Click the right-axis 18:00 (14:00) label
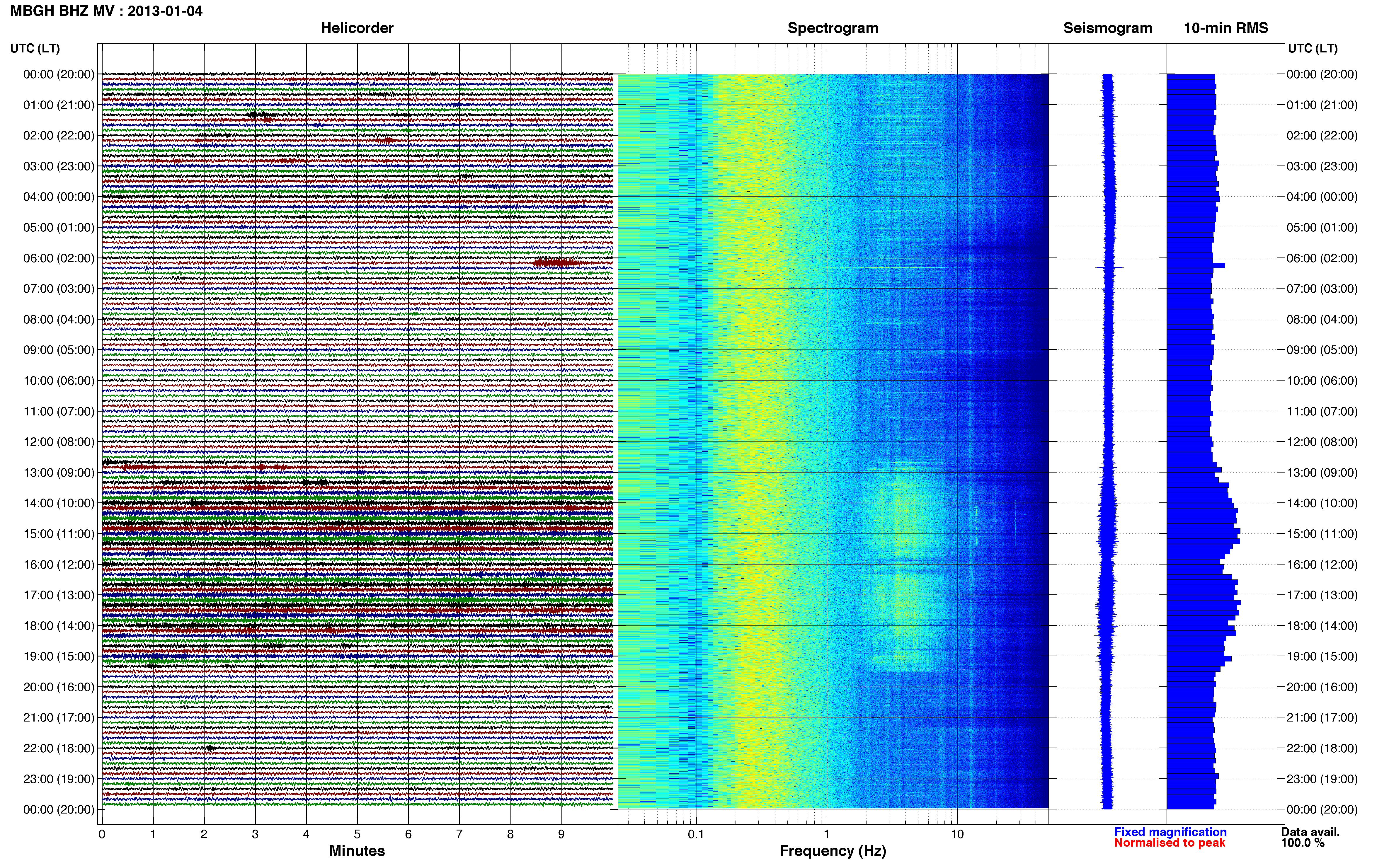The image size is (1389, 868). (1322, 626)
